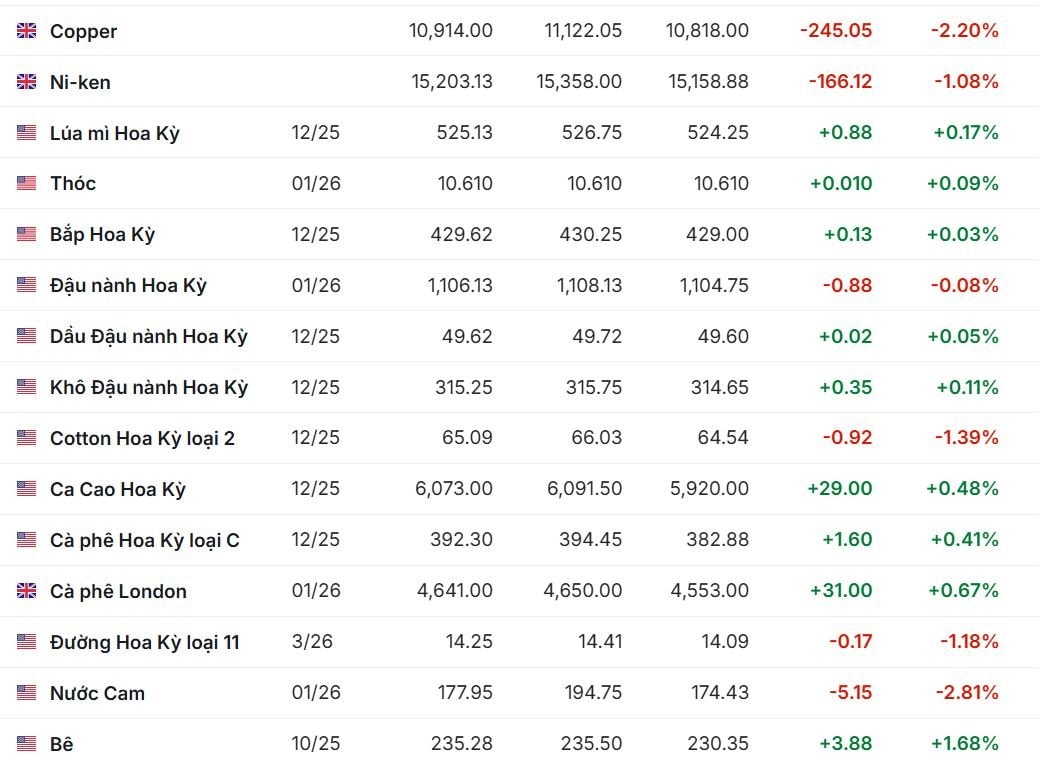Click the Cà phê London link
This screenshot has height=769, width=1039.
(x=118, y=591)
